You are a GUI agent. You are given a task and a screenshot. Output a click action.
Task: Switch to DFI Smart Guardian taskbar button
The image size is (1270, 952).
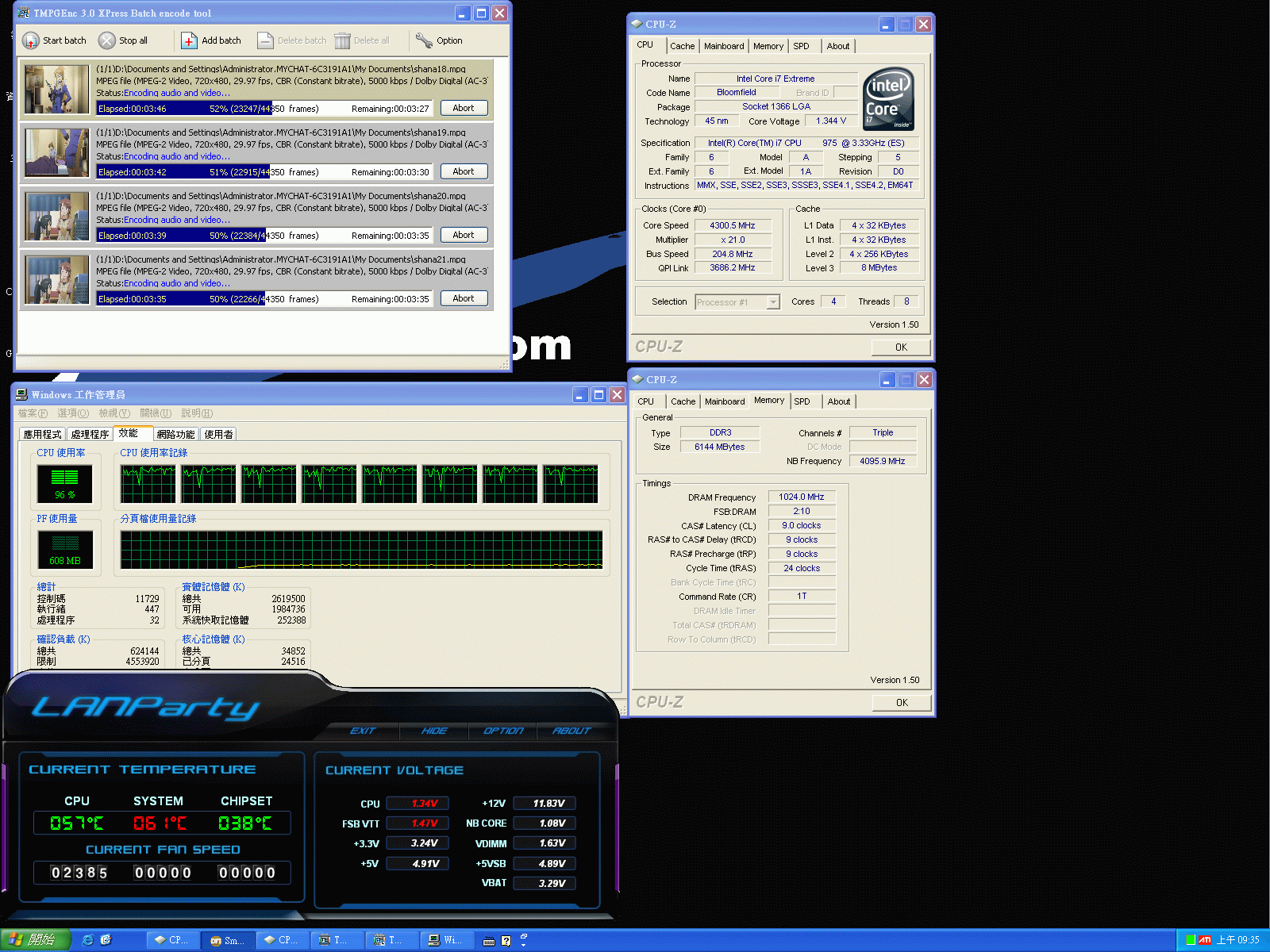tap(228, 940)
